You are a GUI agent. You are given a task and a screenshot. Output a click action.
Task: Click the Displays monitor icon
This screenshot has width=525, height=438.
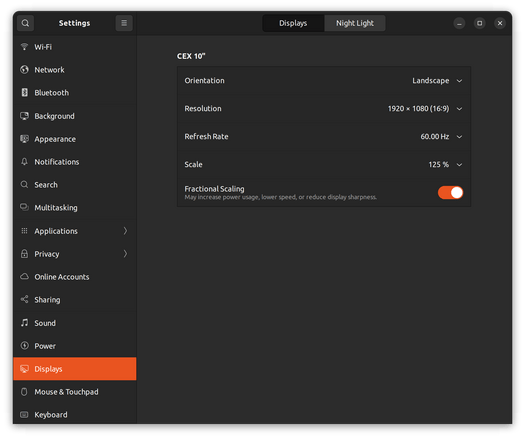(x=24, y=369)
